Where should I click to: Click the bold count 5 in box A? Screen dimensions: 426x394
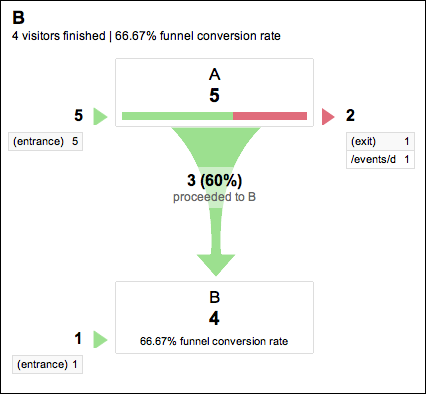click(214, 96)
